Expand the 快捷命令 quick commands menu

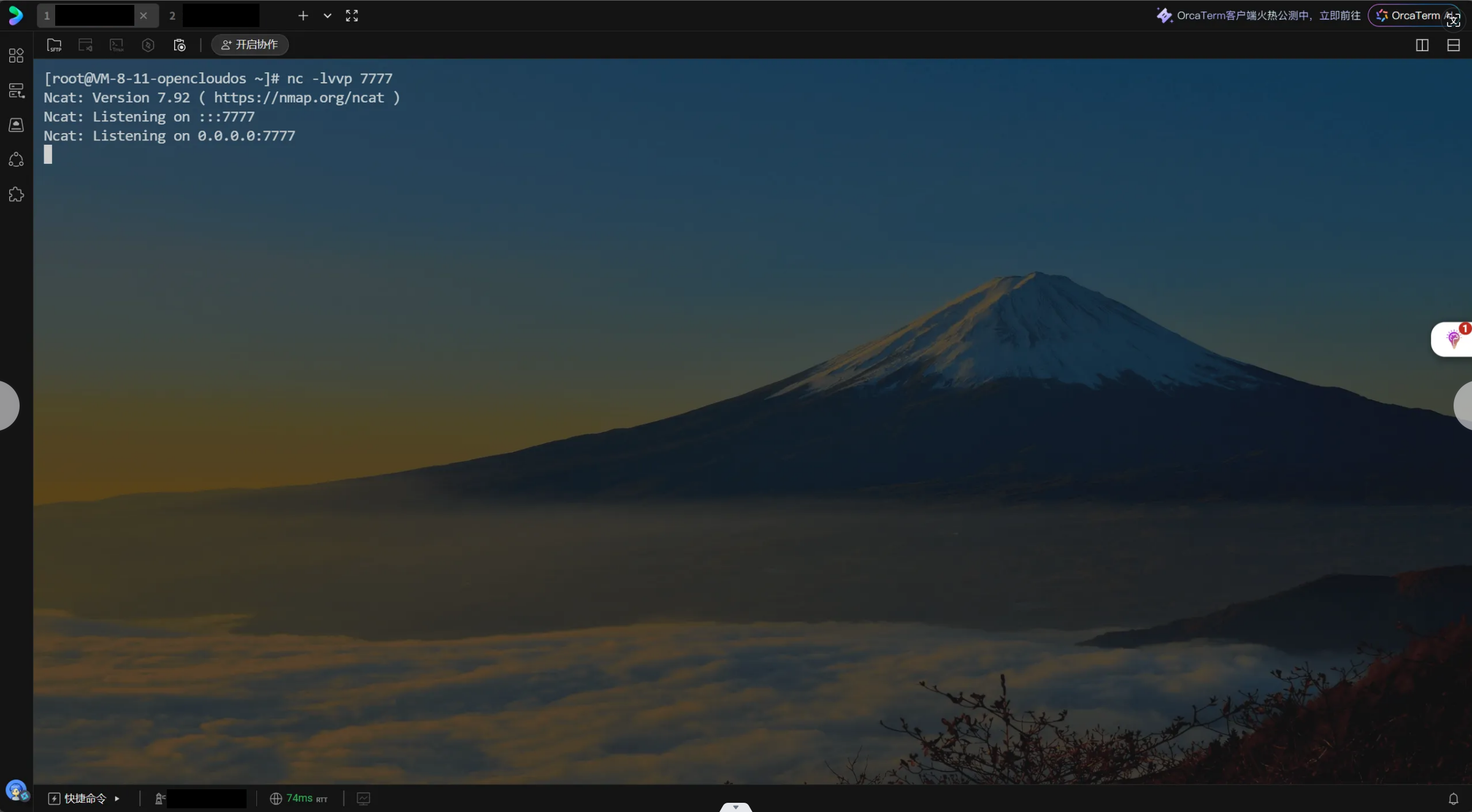(84, 799)
